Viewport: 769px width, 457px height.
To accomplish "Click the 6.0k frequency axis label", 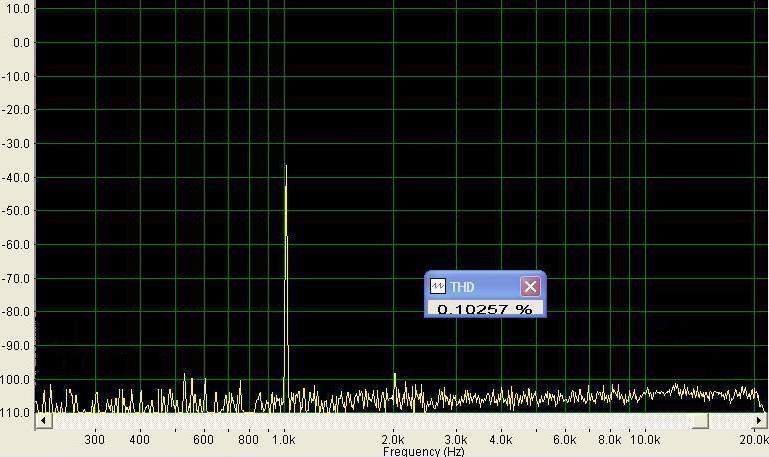I will 565,440.
